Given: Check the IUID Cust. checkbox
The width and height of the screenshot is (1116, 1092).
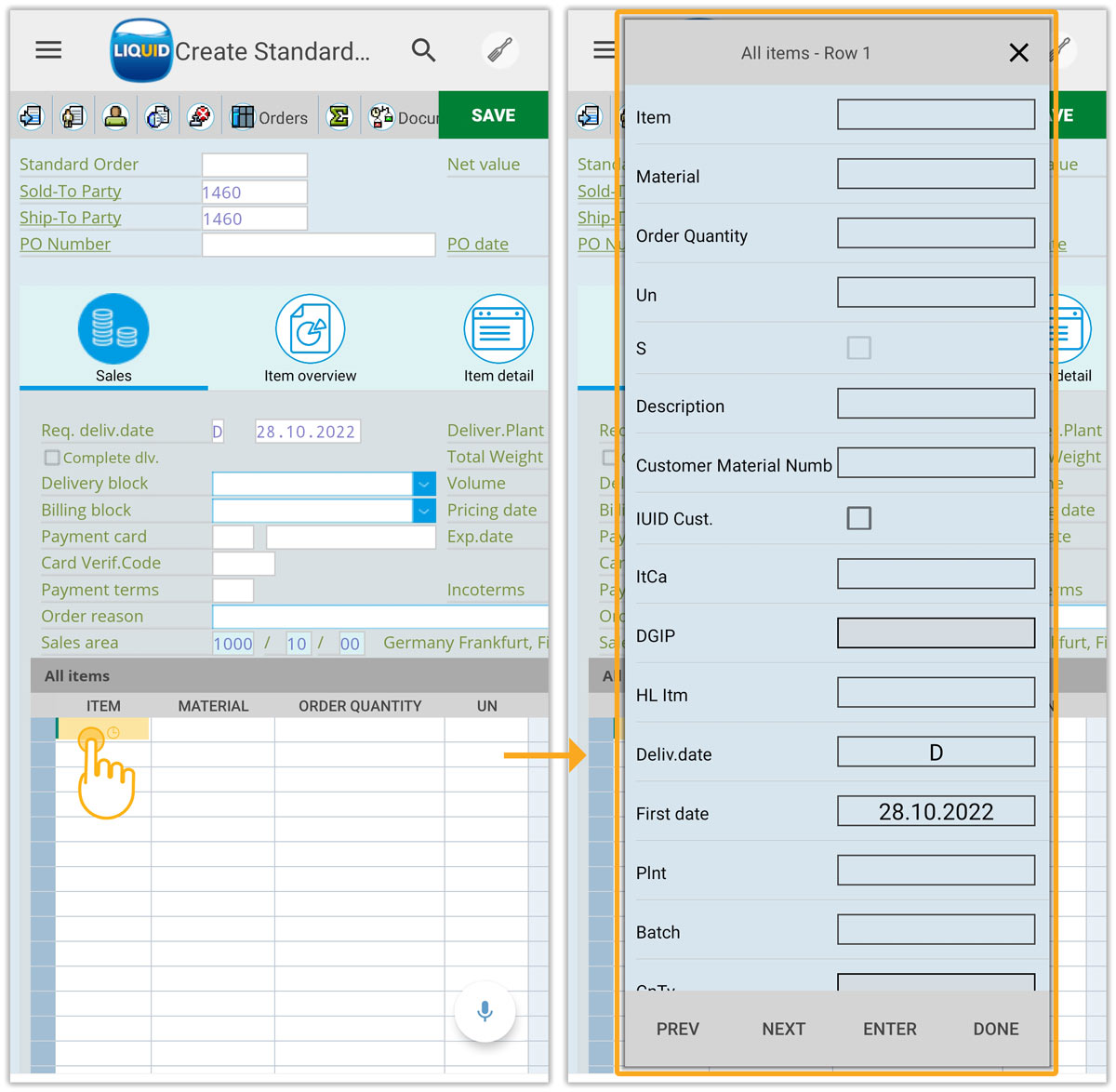Looking at the screenshot, I should point(858,518).
